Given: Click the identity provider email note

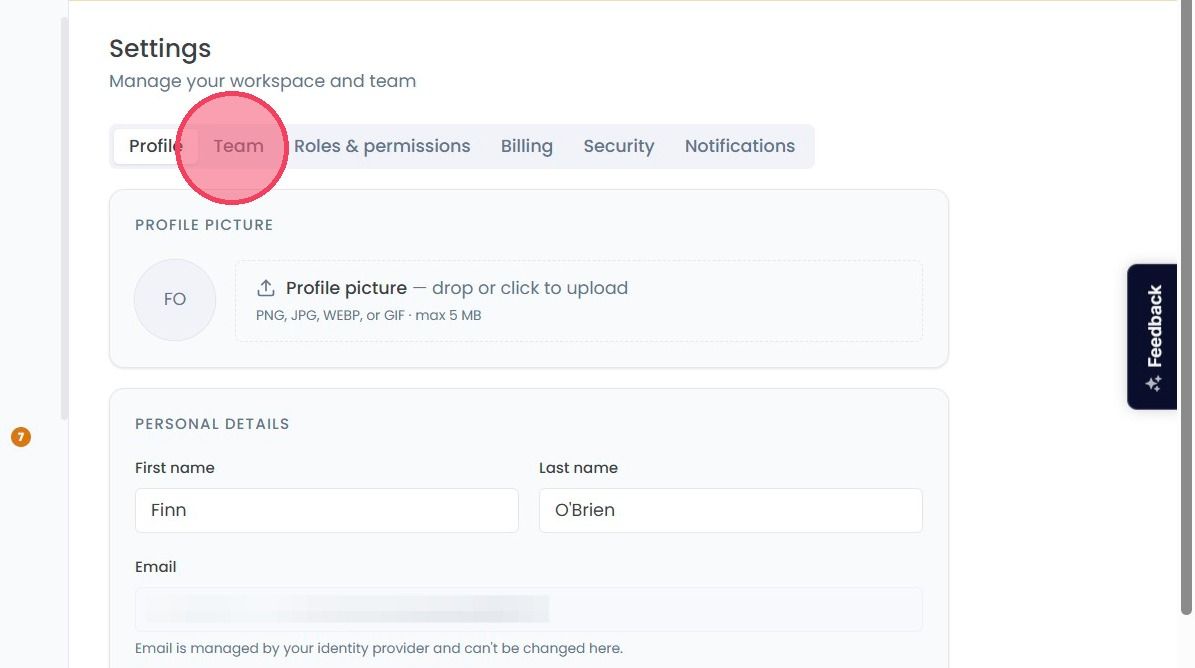Looking at the screenshot, I should (x=379, y=648).
